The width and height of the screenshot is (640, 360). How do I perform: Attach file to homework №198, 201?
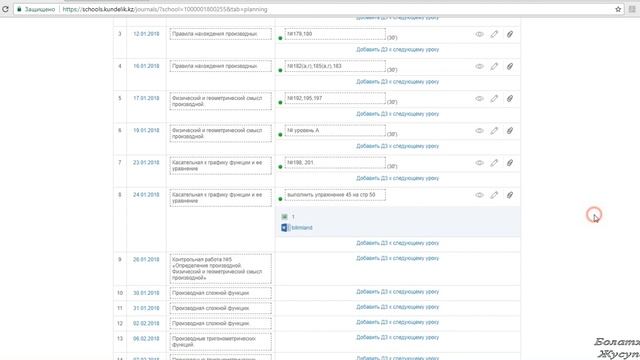[x=510, y=163]
